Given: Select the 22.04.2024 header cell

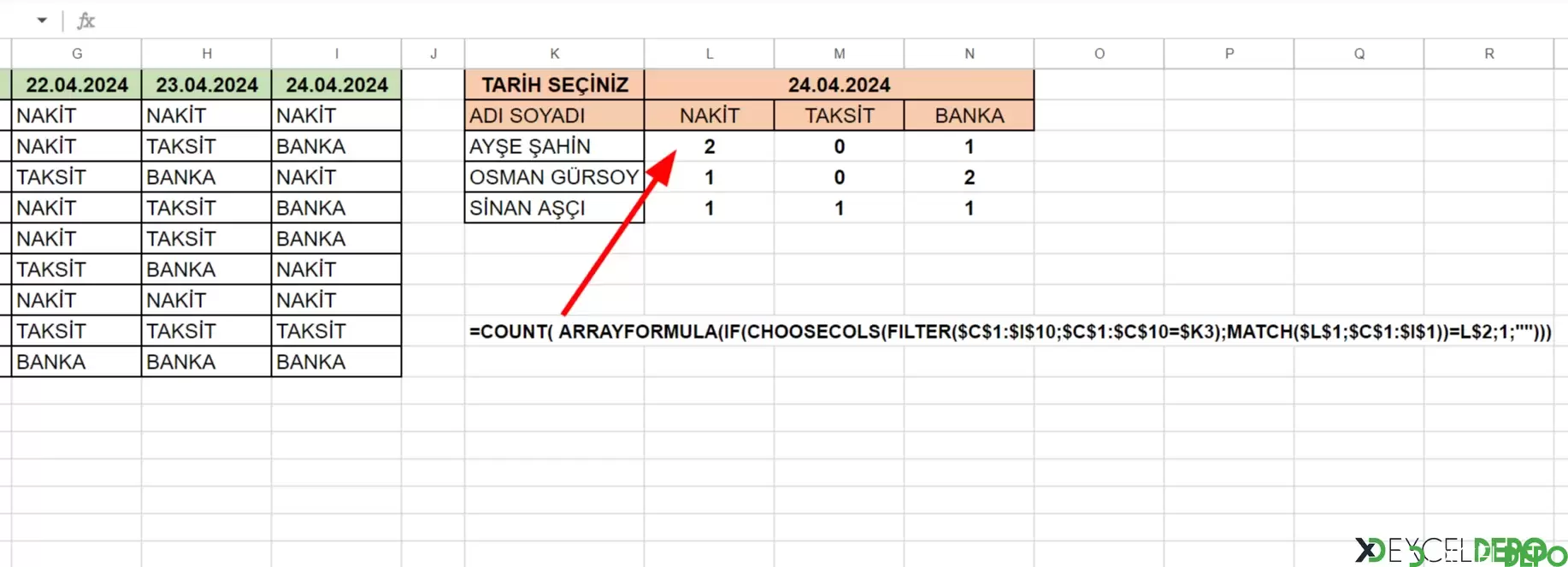Looking at the screenshot, I should (77, 85).
